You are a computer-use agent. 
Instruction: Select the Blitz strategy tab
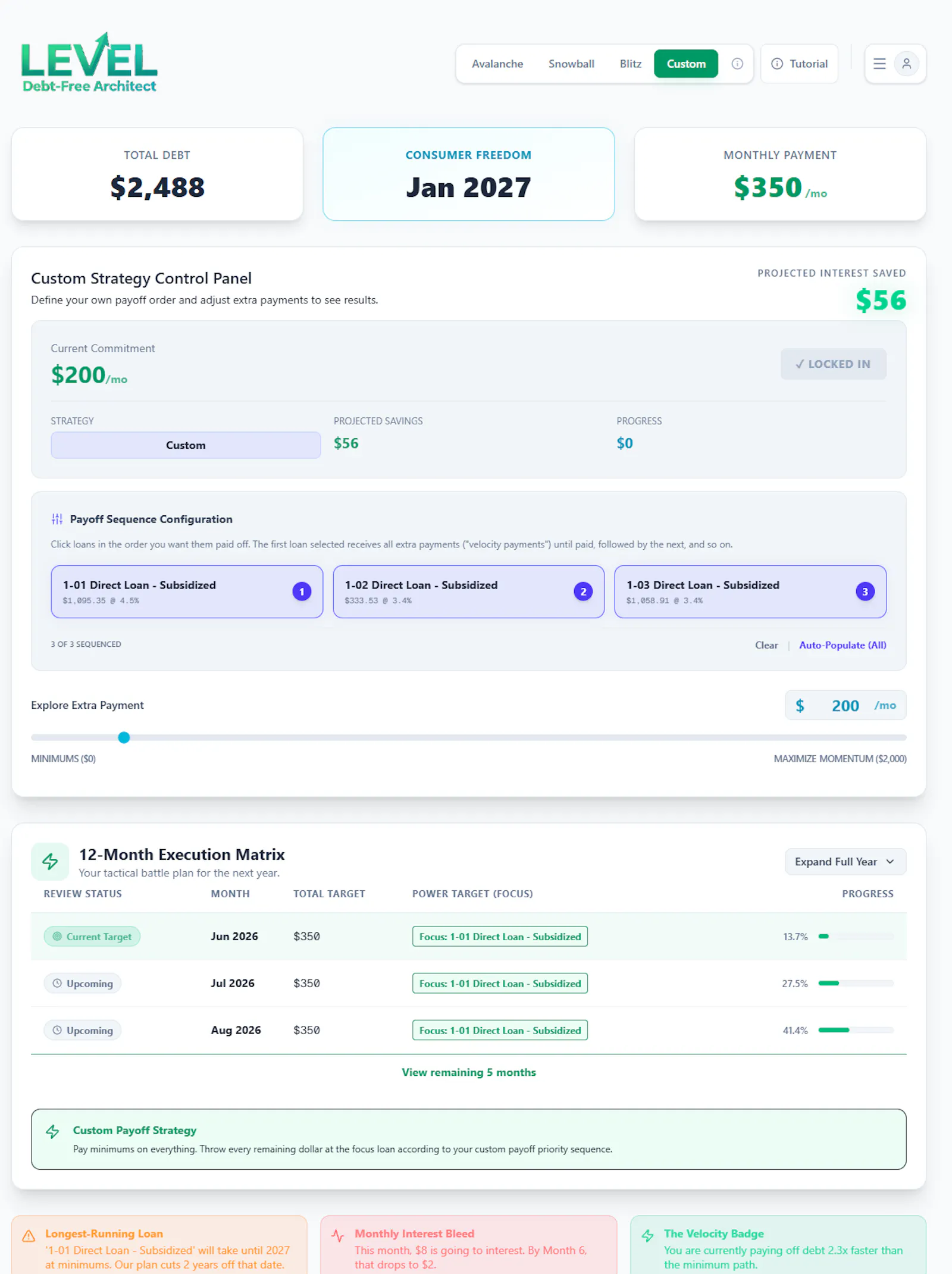(x=630, y=64)
